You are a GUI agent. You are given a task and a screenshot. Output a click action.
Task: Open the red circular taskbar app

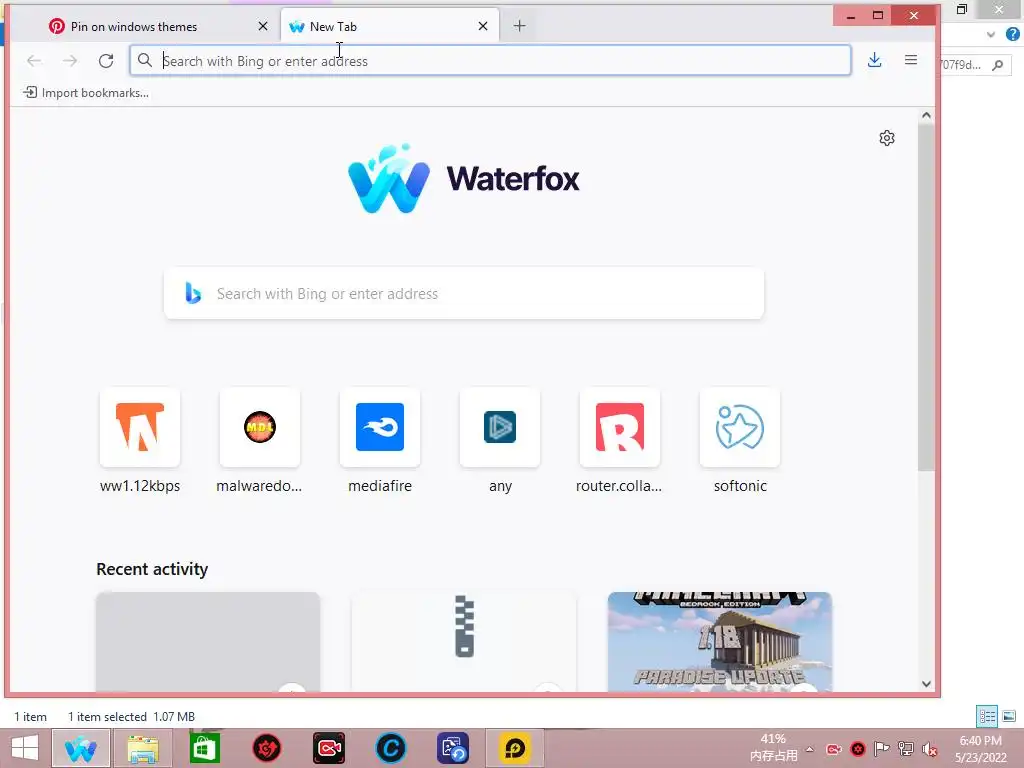[x=266, y=748]
